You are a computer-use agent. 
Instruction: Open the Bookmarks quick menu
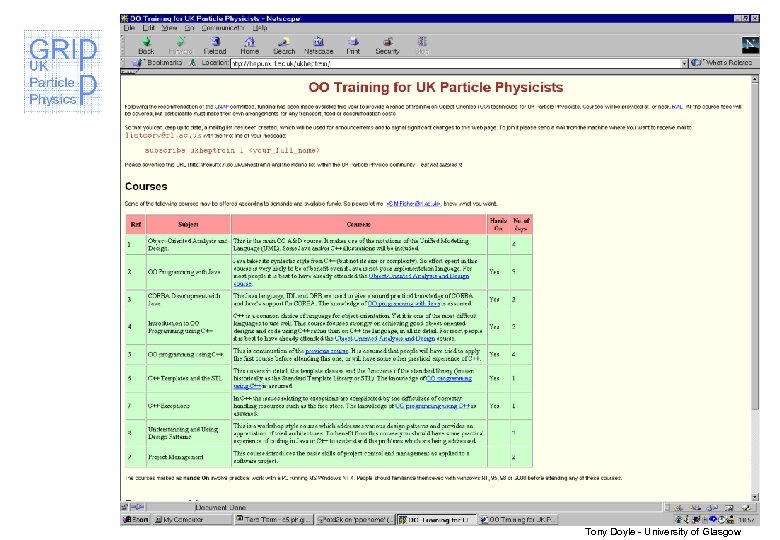[x=158, y=63]
